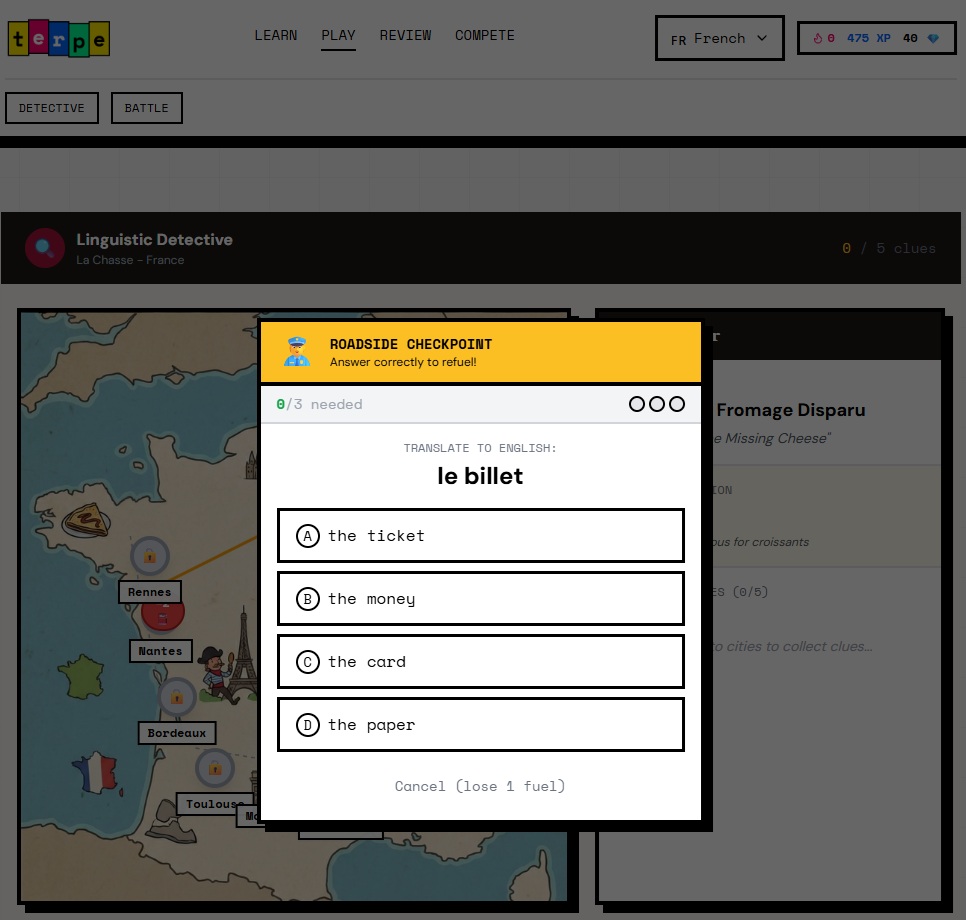Viewport: 966px width, 920px height.
Task: Go to the COMPETE section
Action: [484, 35]
